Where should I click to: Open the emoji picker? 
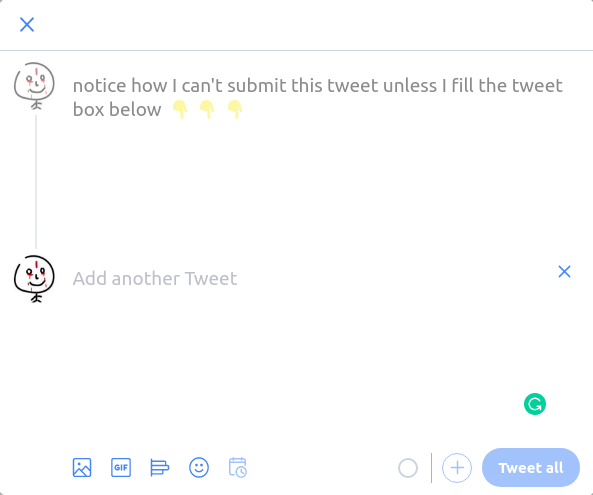(199, 468)
